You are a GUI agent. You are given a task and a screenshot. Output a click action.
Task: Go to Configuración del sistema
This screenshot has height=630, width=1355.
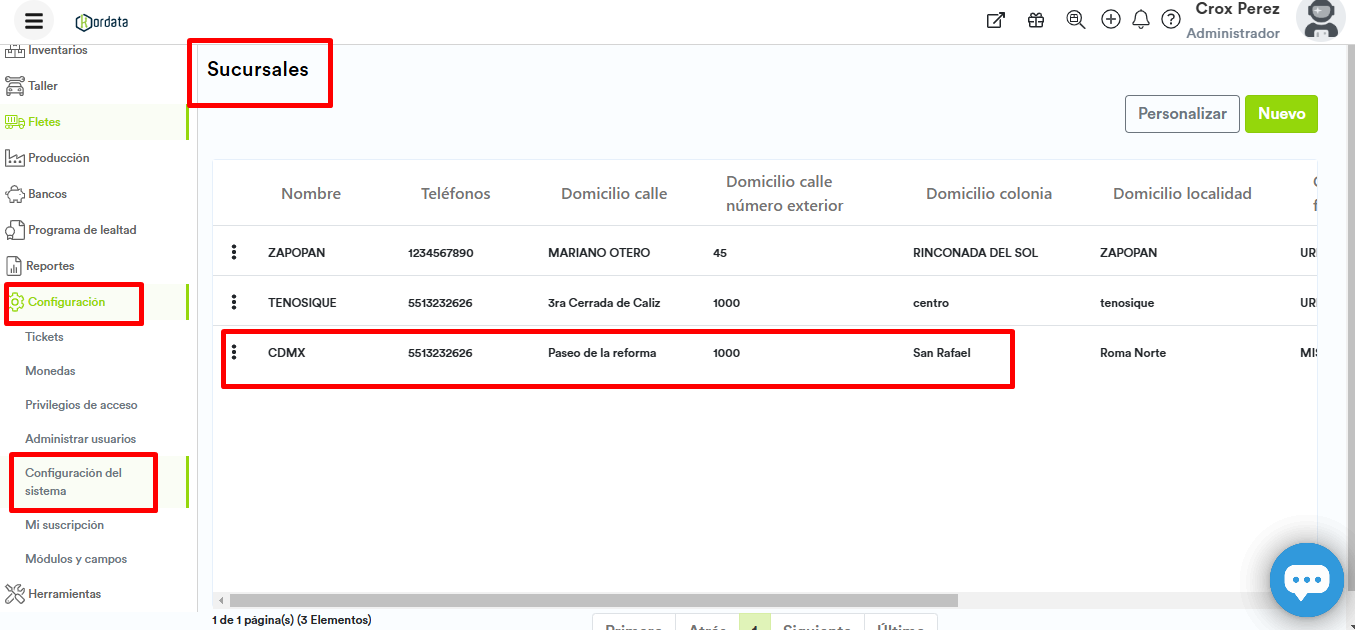73,482
